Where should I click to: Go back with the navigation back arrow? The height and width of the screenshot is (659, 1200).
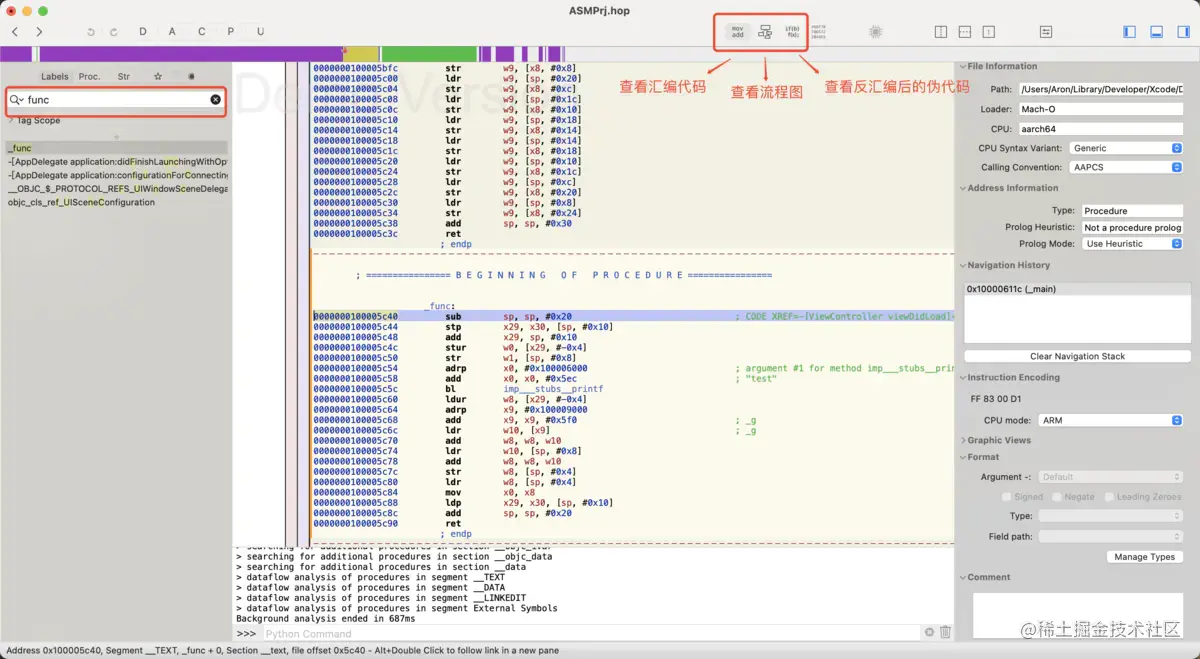tap(15, 32)
